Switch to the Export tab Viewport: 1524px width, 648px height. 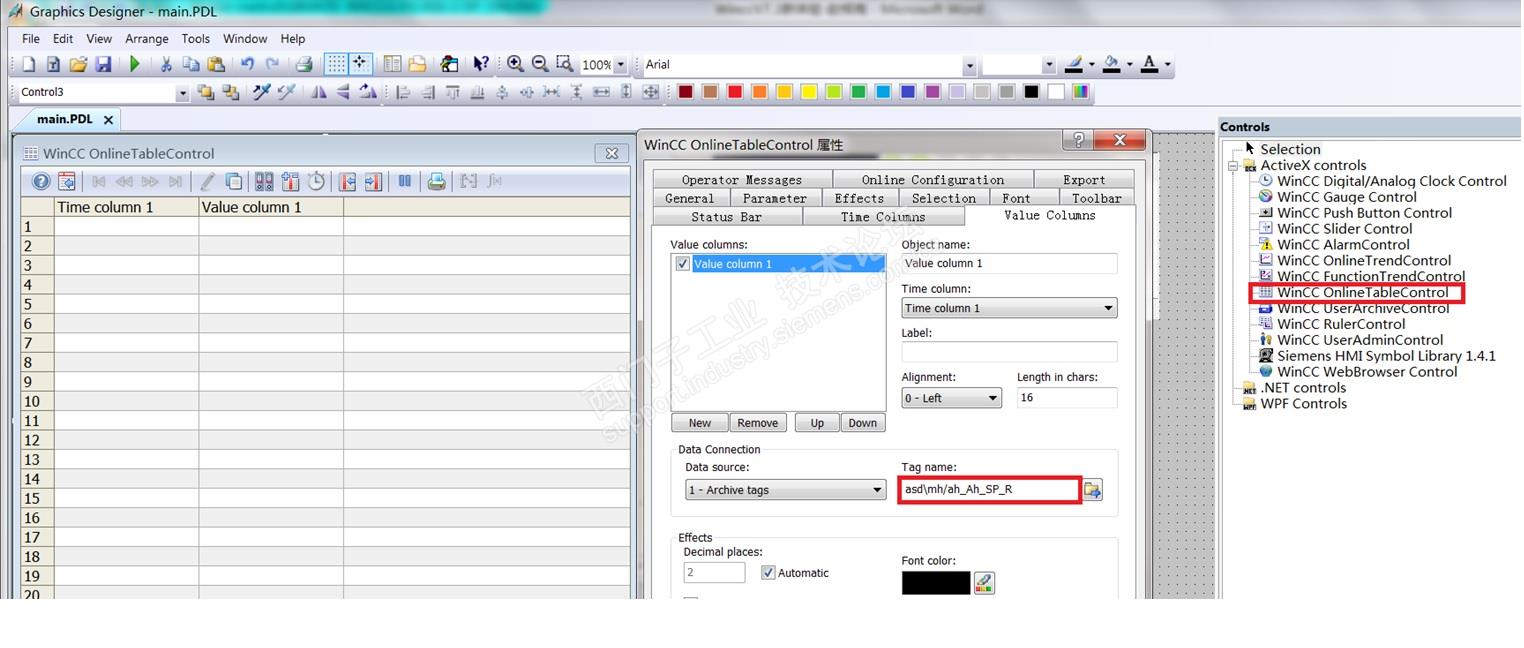coord(1084,180)
